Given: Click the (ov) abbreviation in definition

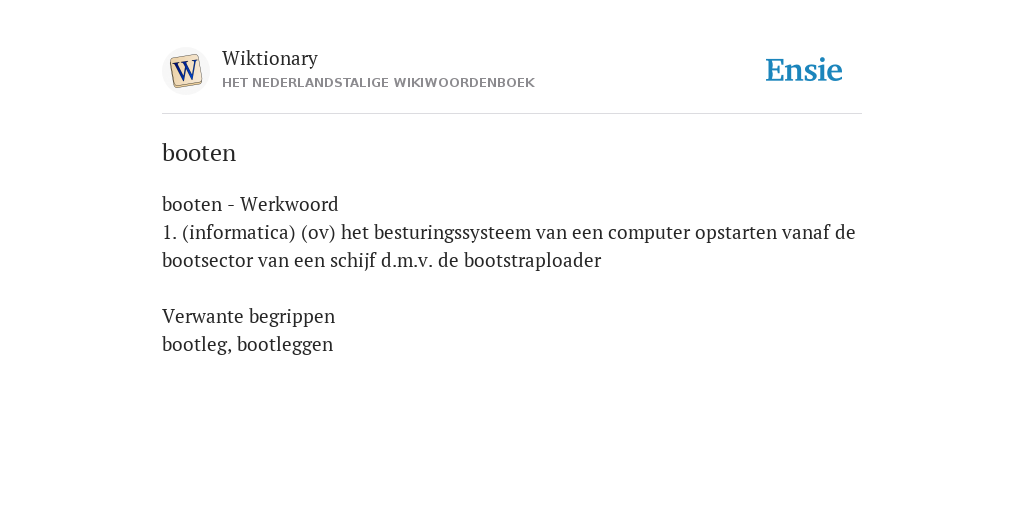Looking at the screenshot, I should pos(319,232).
